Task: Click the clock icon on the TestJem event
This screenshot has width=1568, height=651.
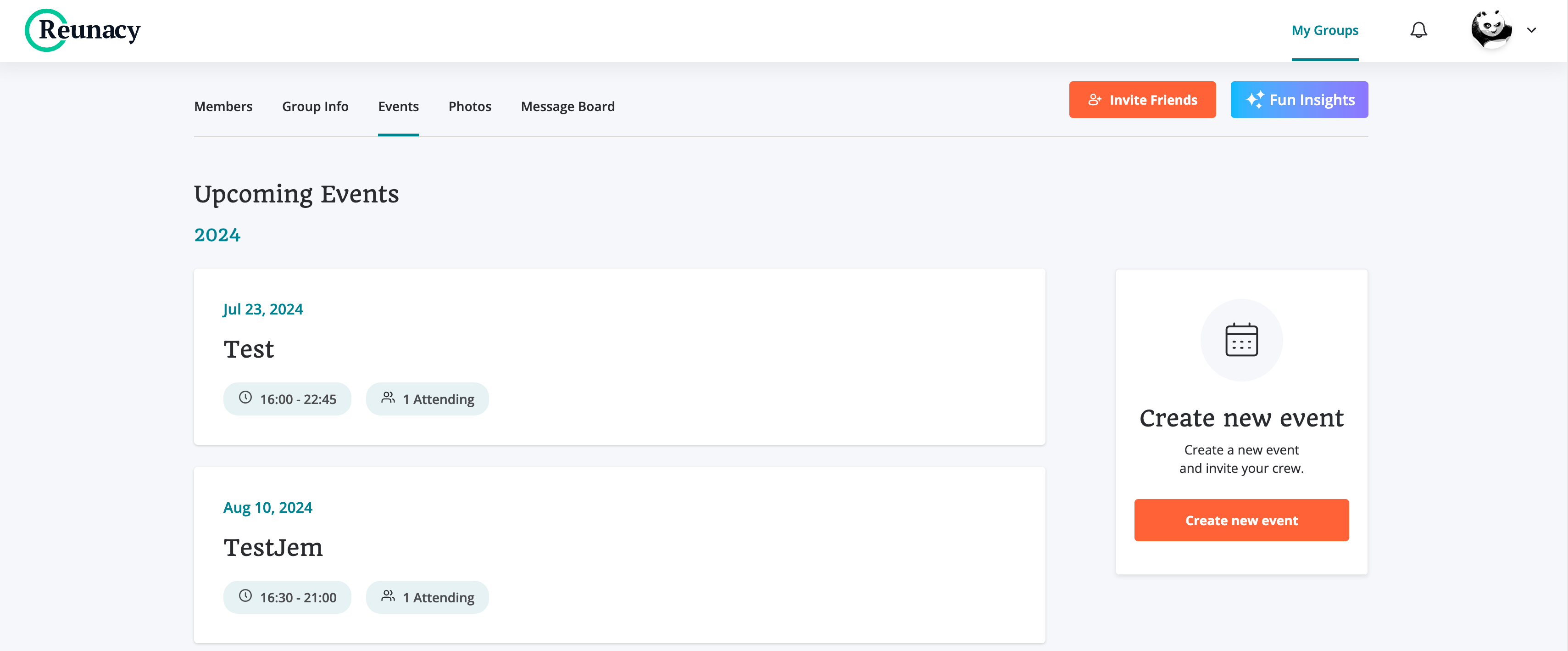Action: pos(245,596)
